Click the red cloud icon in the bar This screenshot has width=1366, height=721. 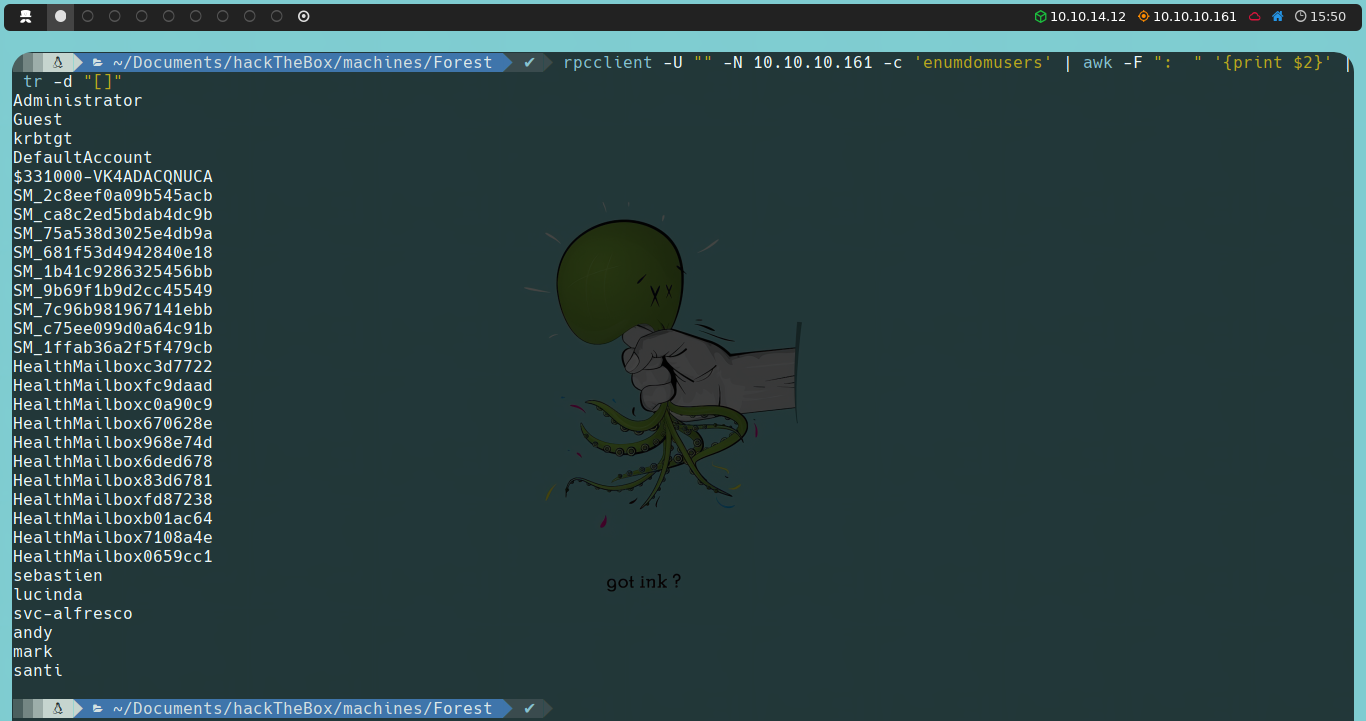1255,16
